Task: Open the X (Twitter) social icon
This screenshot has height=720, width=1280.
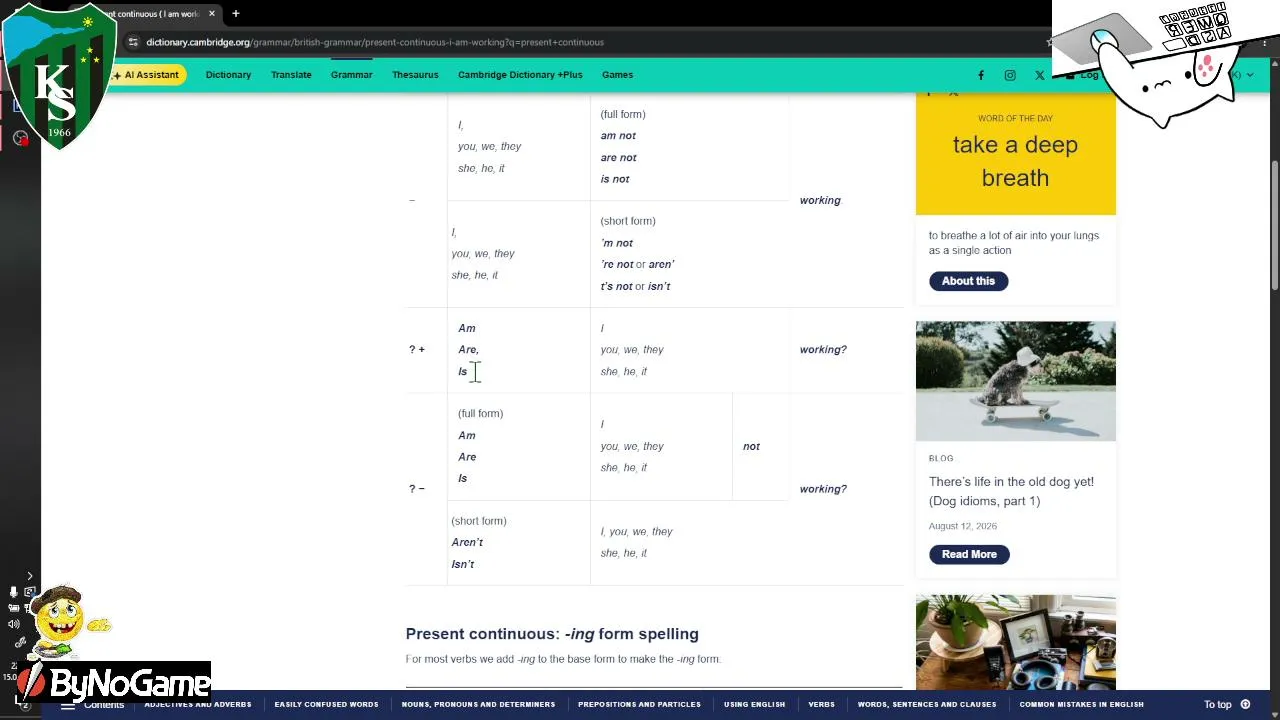Action: 1040,75
